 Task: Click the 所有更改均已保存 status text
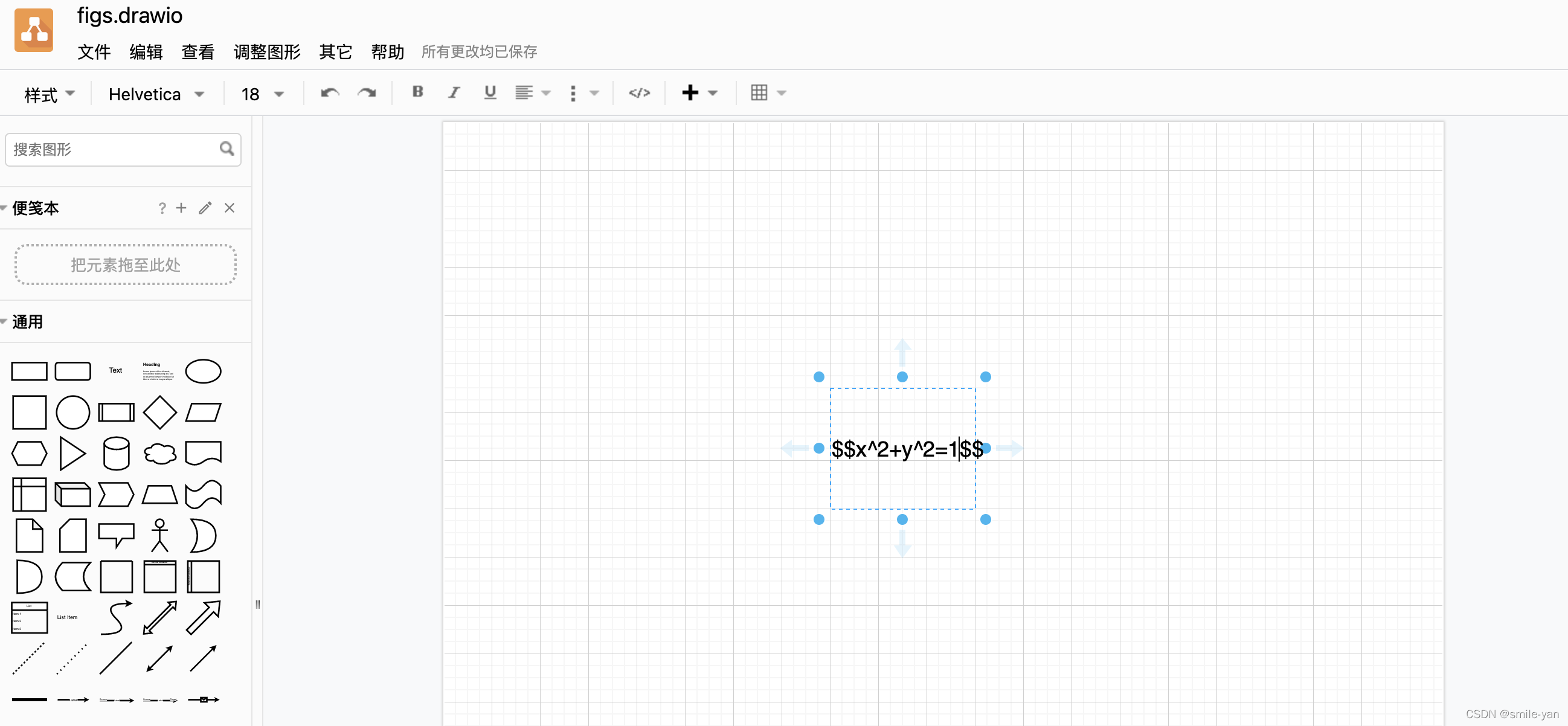[x=479, y=52]
